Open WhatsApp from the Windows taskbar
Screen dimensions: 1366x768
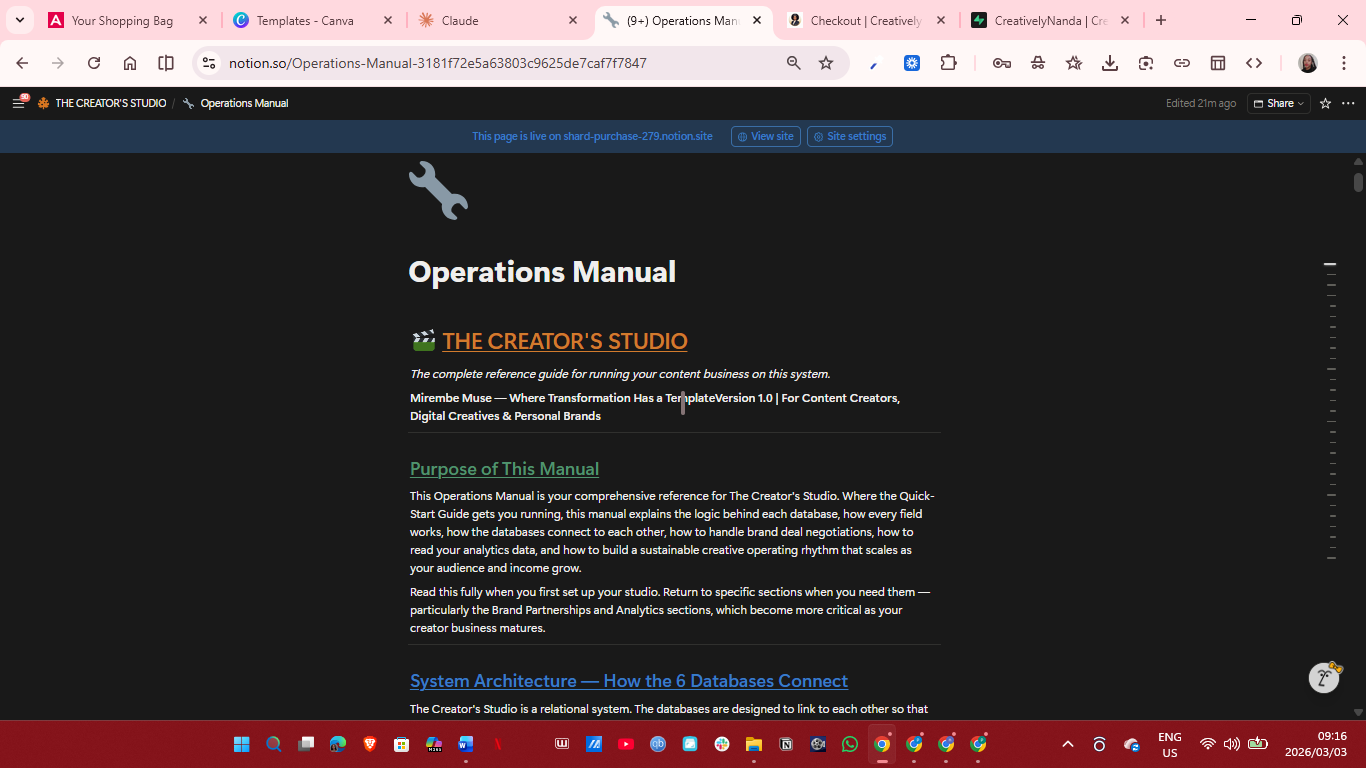(850, 744)
